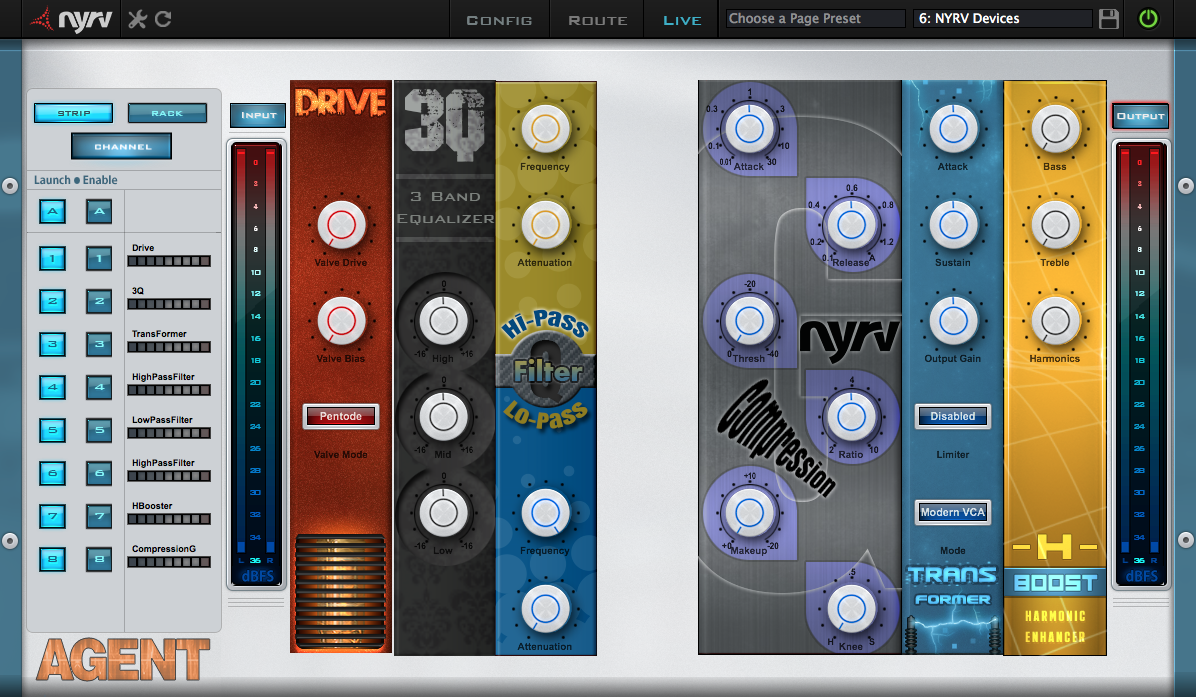Toggle Launch button 1 for Drive
This screenshot has height=697, width=1196.
pyautogui.click(x=53, y=259)
